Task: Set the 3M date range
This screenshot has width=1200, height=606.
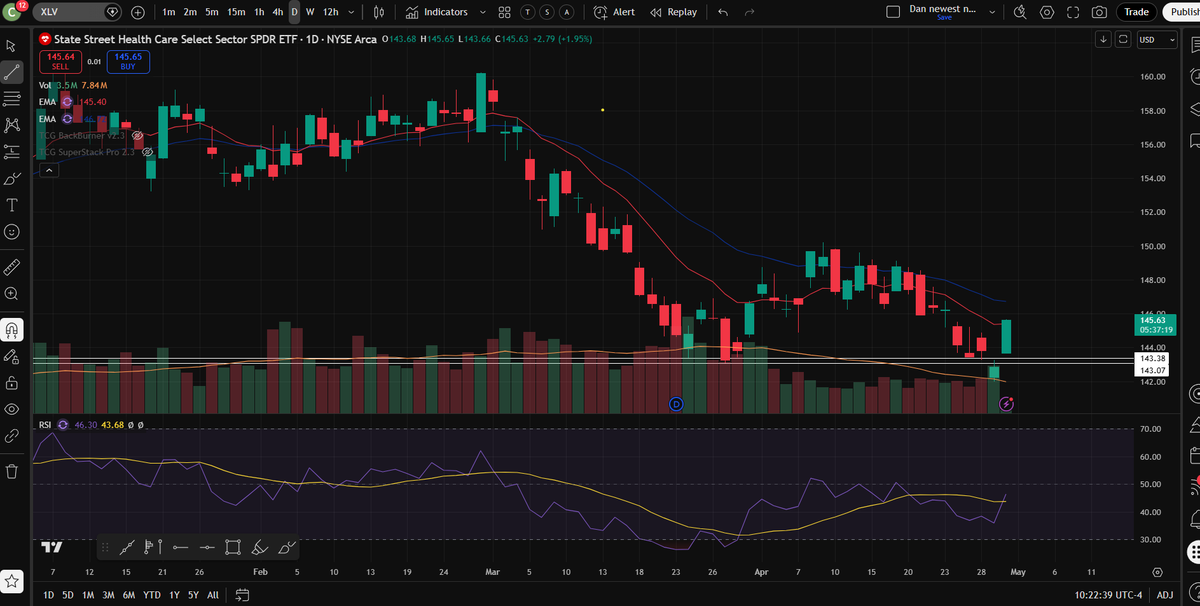Action: pyautogui.click(x=108, y=594)
